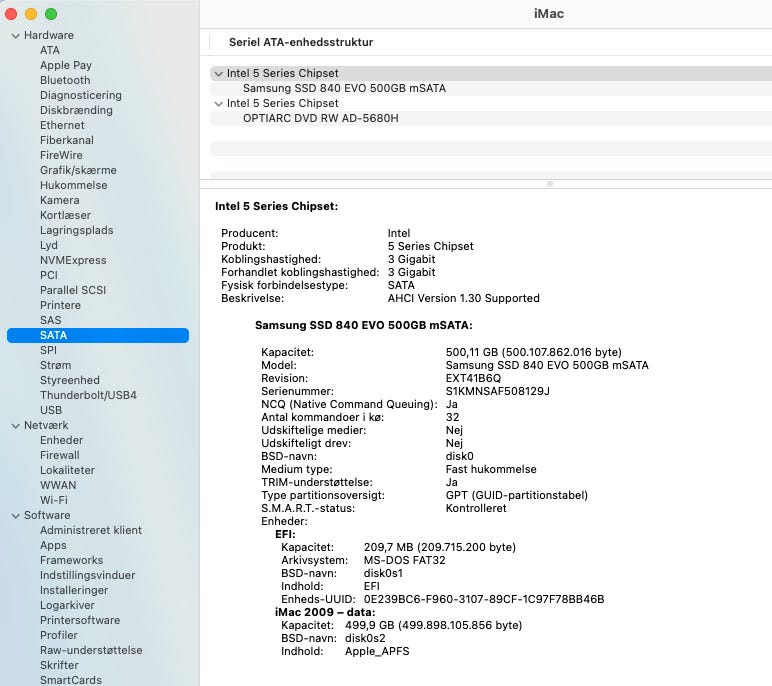Viewport: 772px width, 686px height.
Task: Select Samsung SSD 840 EVO device row
Action: [x=491, y=89]
